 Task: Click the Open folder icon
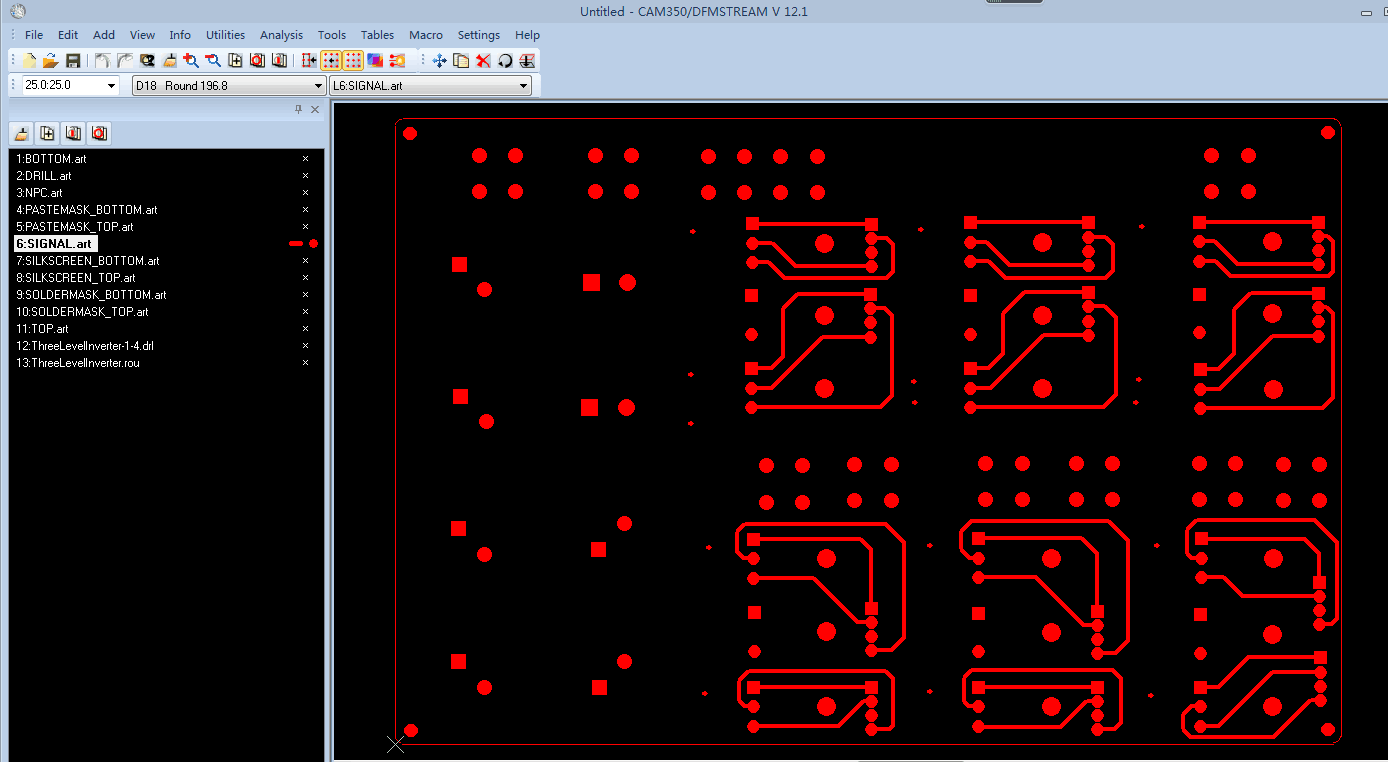coord(51,61)
